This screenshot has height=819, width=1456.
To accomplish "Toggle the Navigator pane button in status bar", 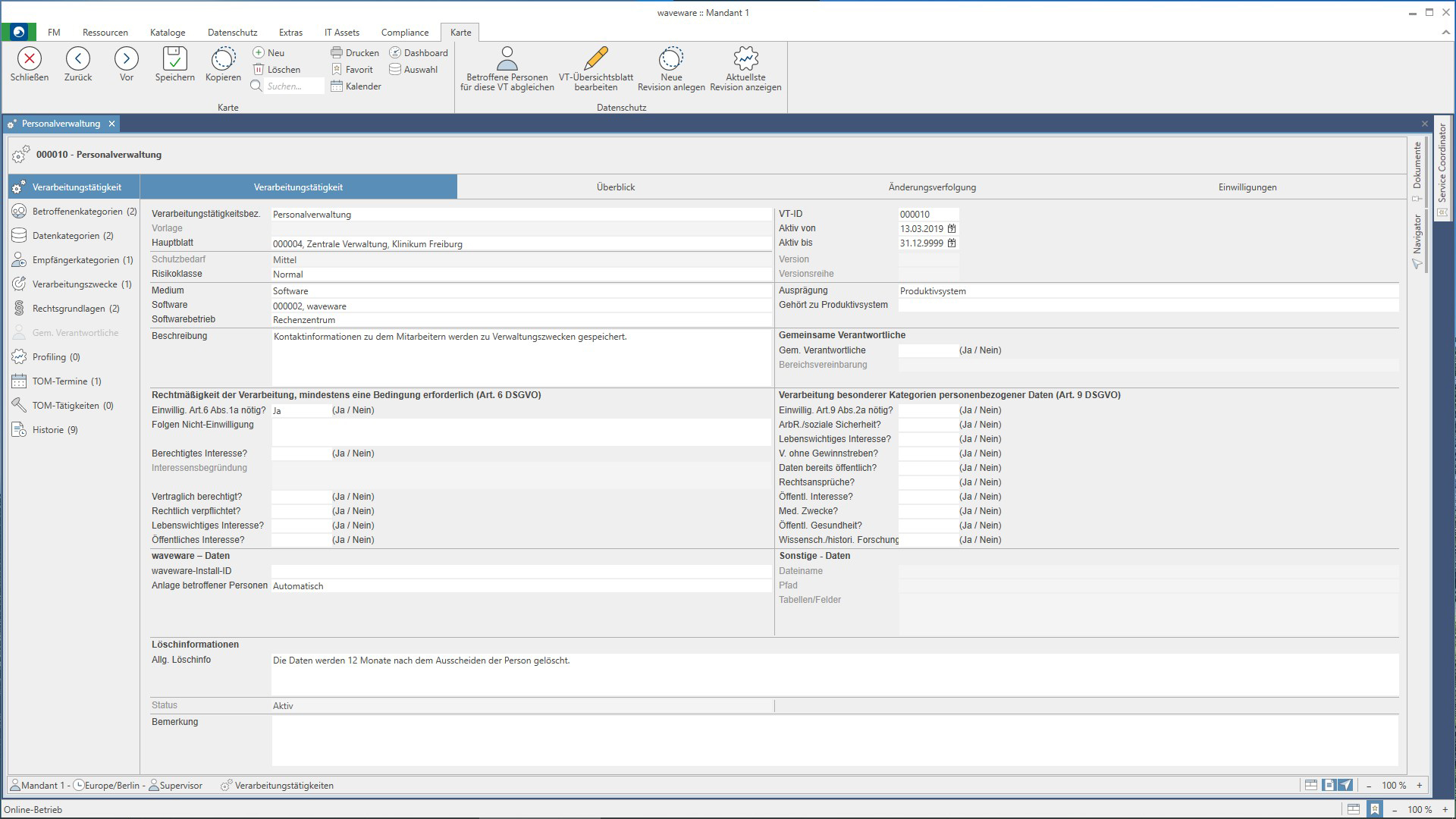I will click(x=1345, y=786).
